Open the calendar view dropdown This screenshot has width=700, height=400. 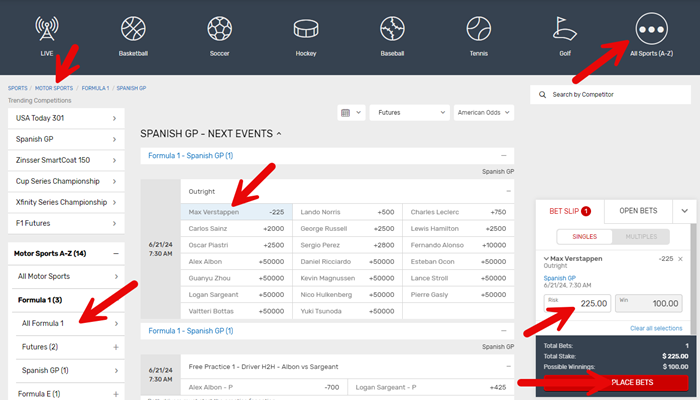(350, 113)
